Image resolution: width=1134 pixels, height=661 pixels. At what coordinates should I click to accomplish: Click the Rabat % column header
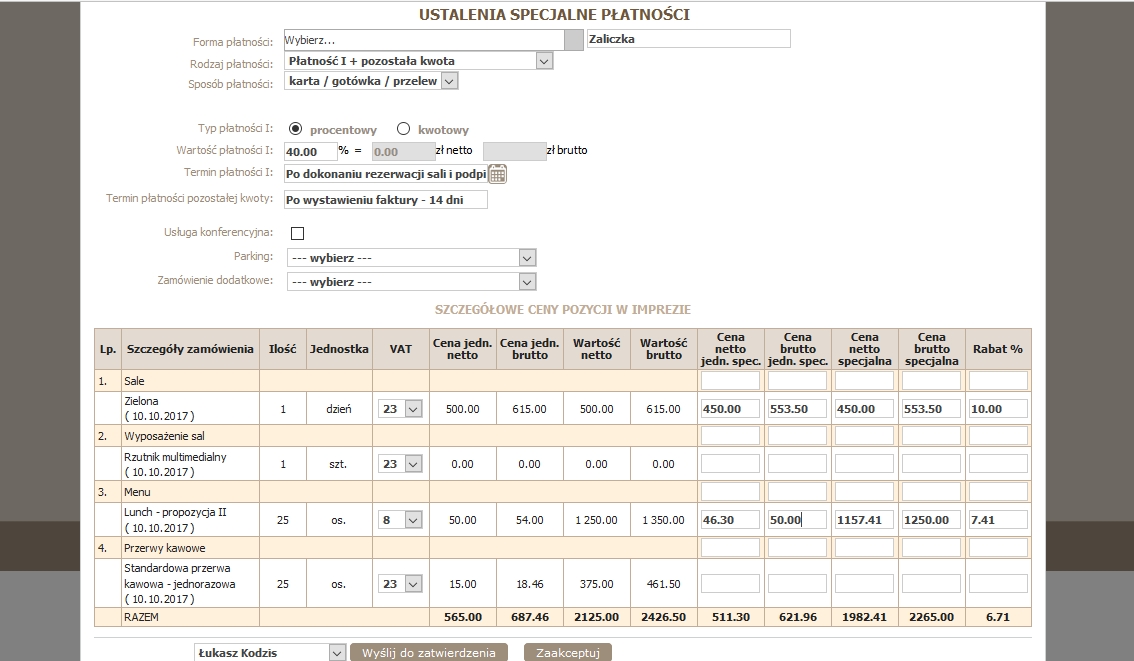(998, 349)
